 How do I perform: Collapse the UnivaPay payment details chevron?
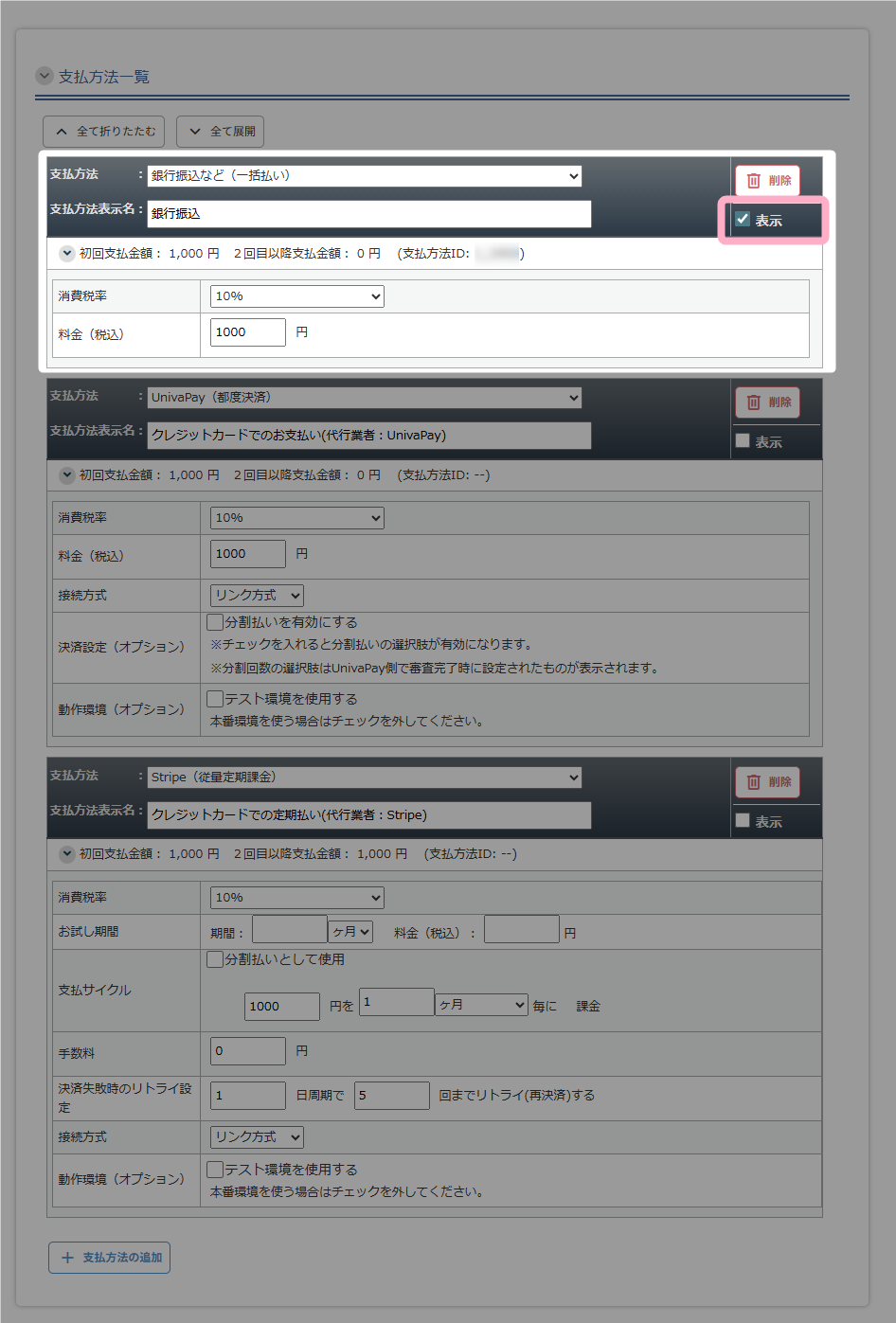[67, 475]
